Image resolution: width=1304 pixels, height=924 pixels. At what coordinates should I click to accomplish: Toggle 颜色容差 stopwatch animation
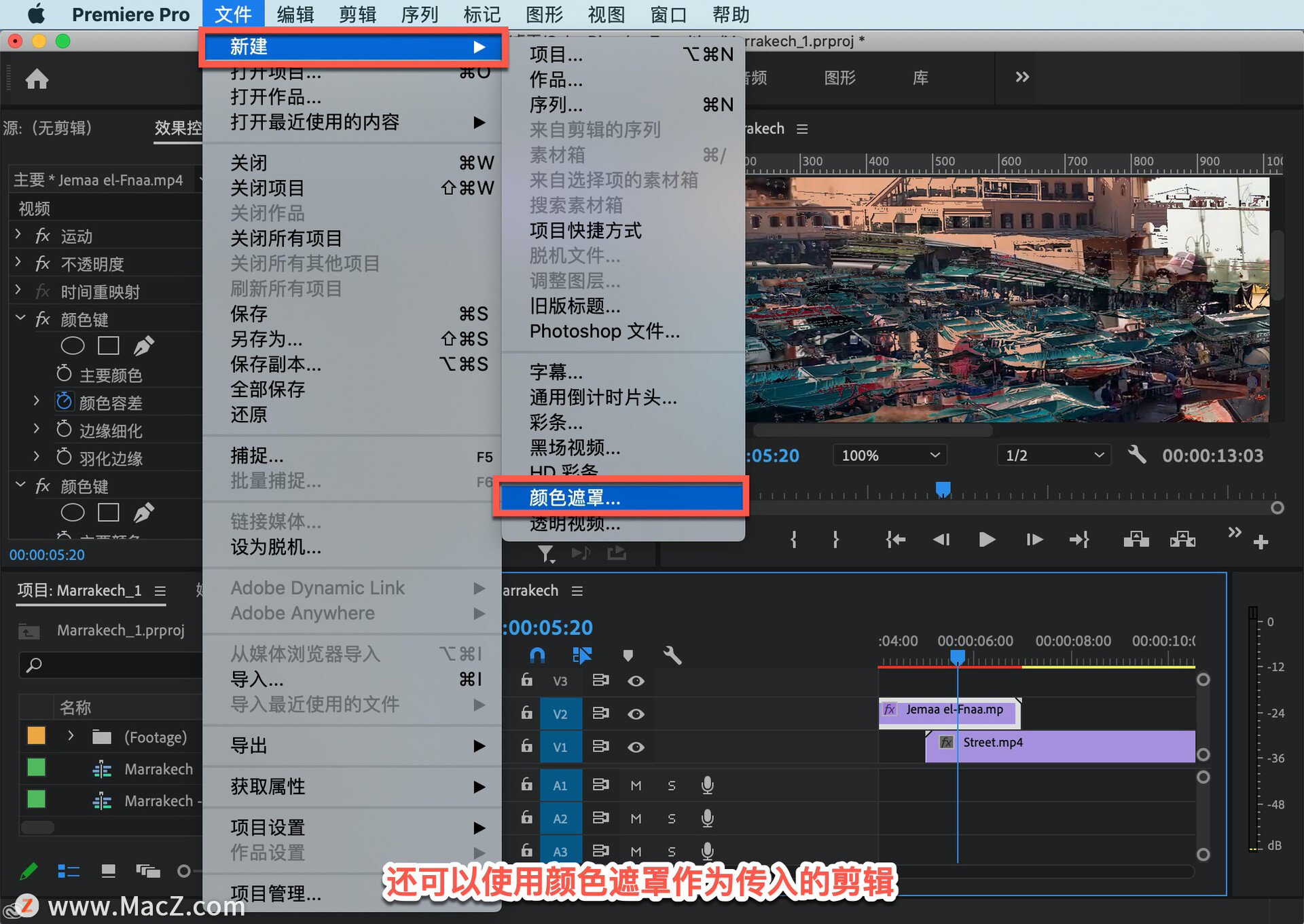tap(64, 402)
